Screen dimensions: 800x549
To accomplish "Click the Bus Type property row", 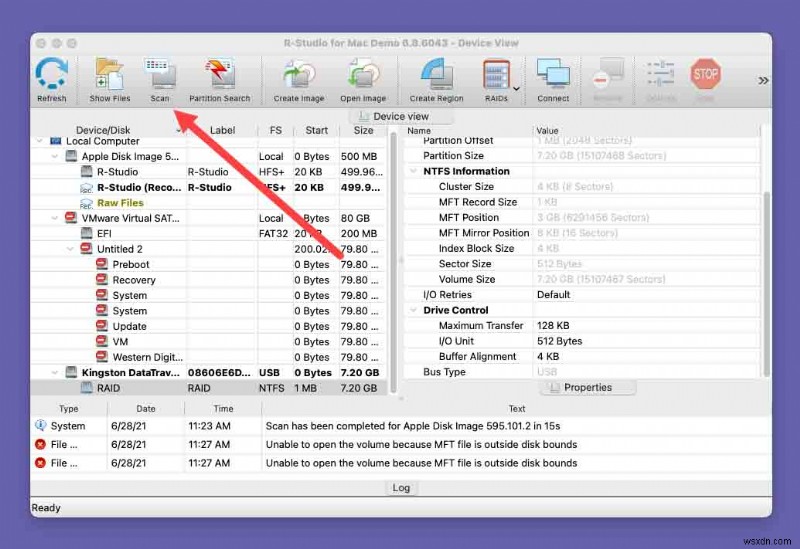I will pyautogui.click(x=582, y=372).
